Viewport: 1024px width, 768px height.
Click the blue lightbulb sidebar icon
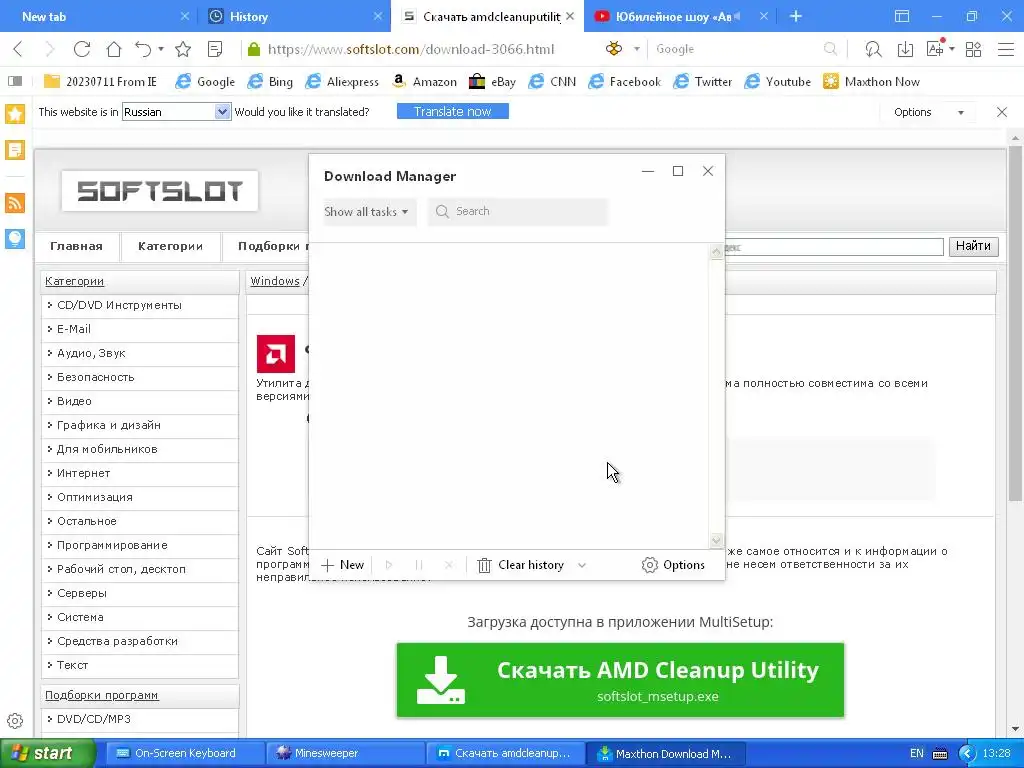click(x=15, y=238)
